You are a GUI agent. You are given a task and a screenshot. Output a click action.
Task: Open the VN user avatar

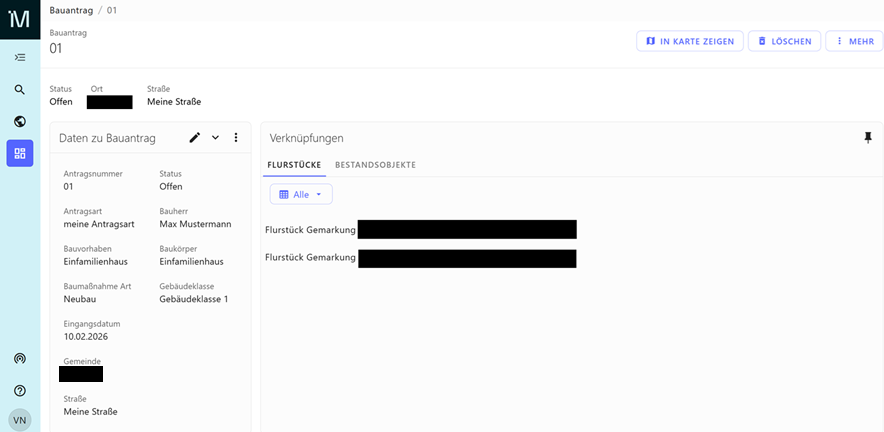click(20, 420)
